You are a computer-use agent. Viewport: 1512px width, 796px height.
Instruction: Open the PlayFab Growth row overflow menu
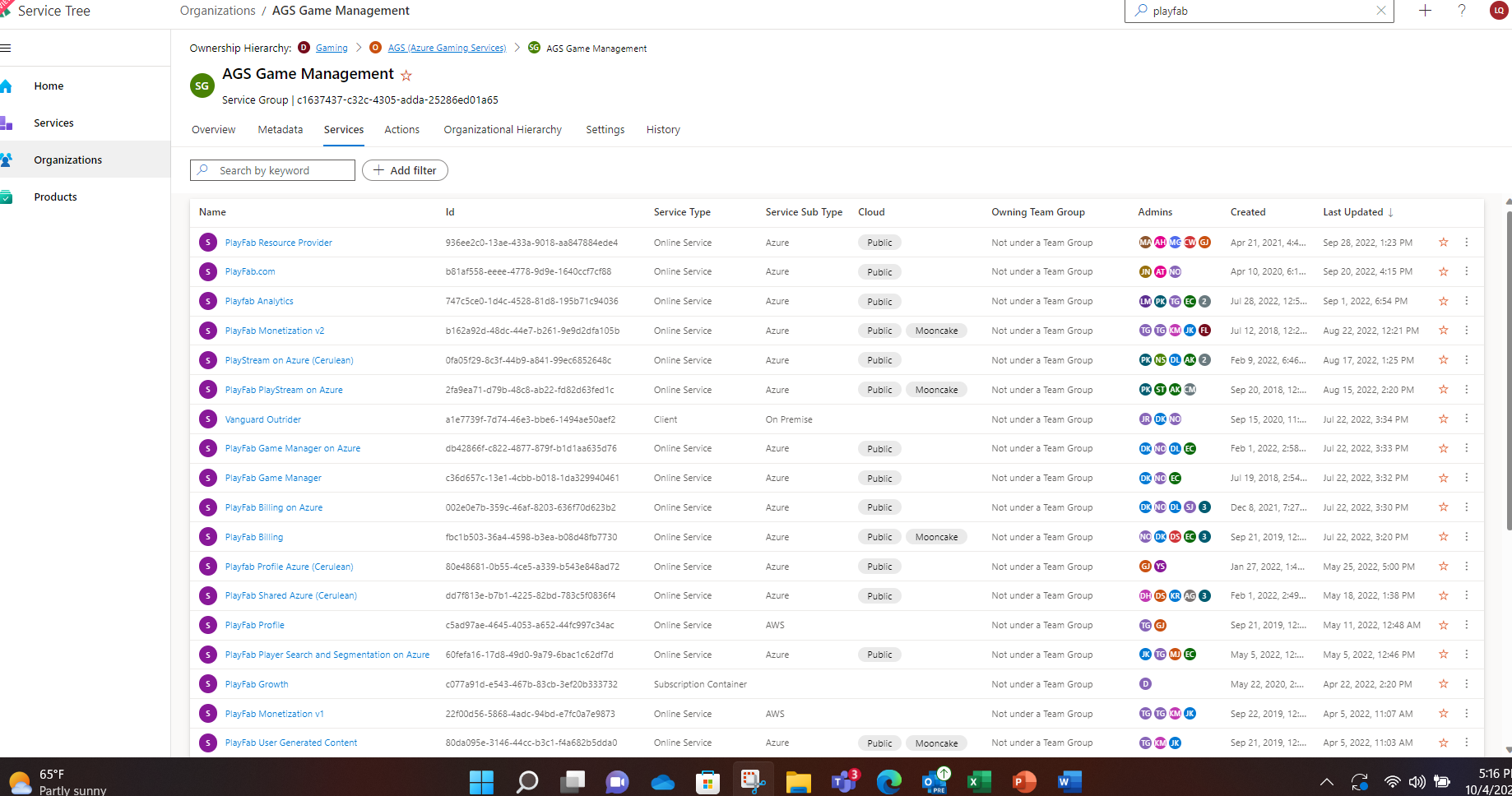tap(1466, 683)
